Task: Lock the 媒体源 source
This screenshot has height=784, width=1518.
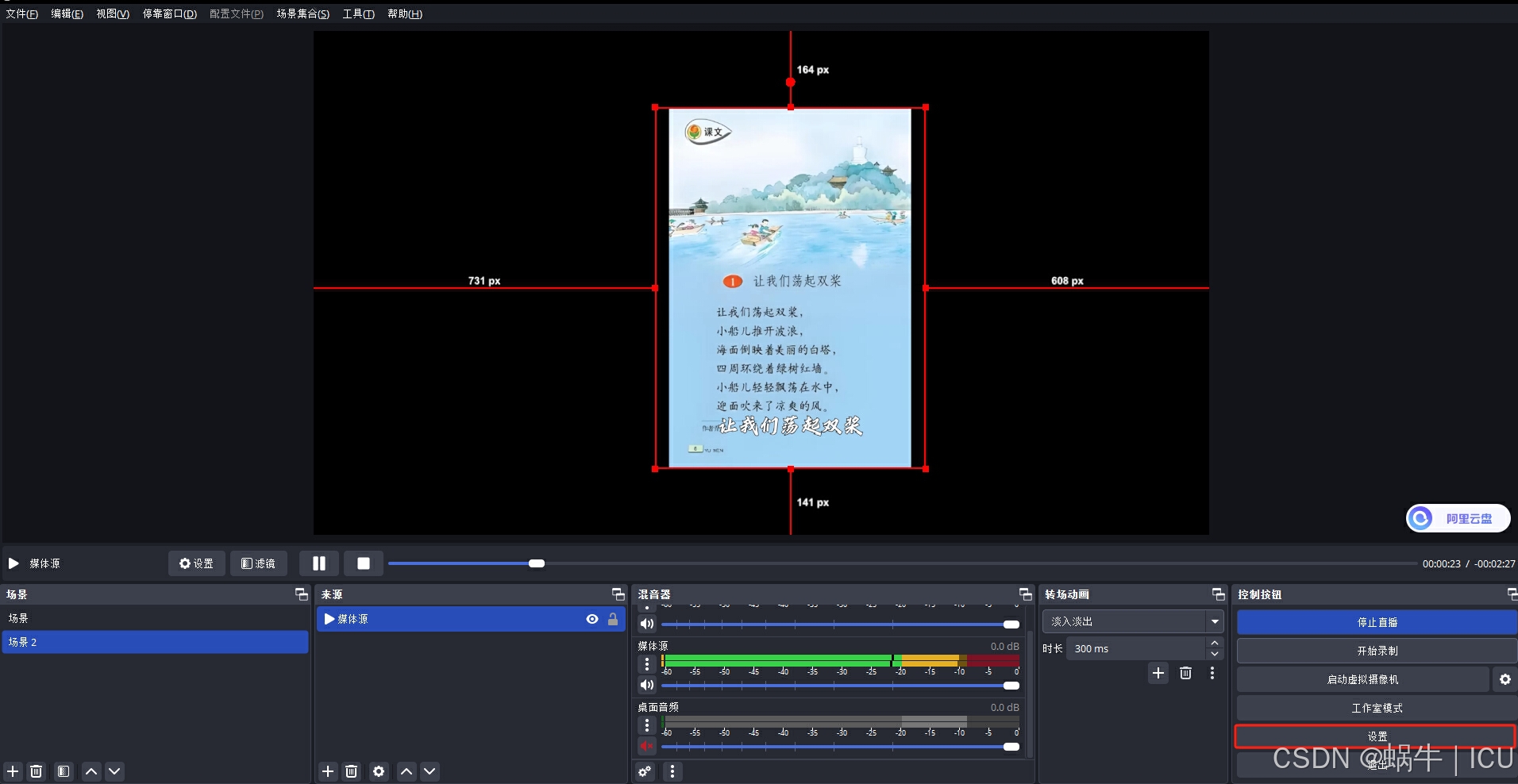Action: pos(613,619)
